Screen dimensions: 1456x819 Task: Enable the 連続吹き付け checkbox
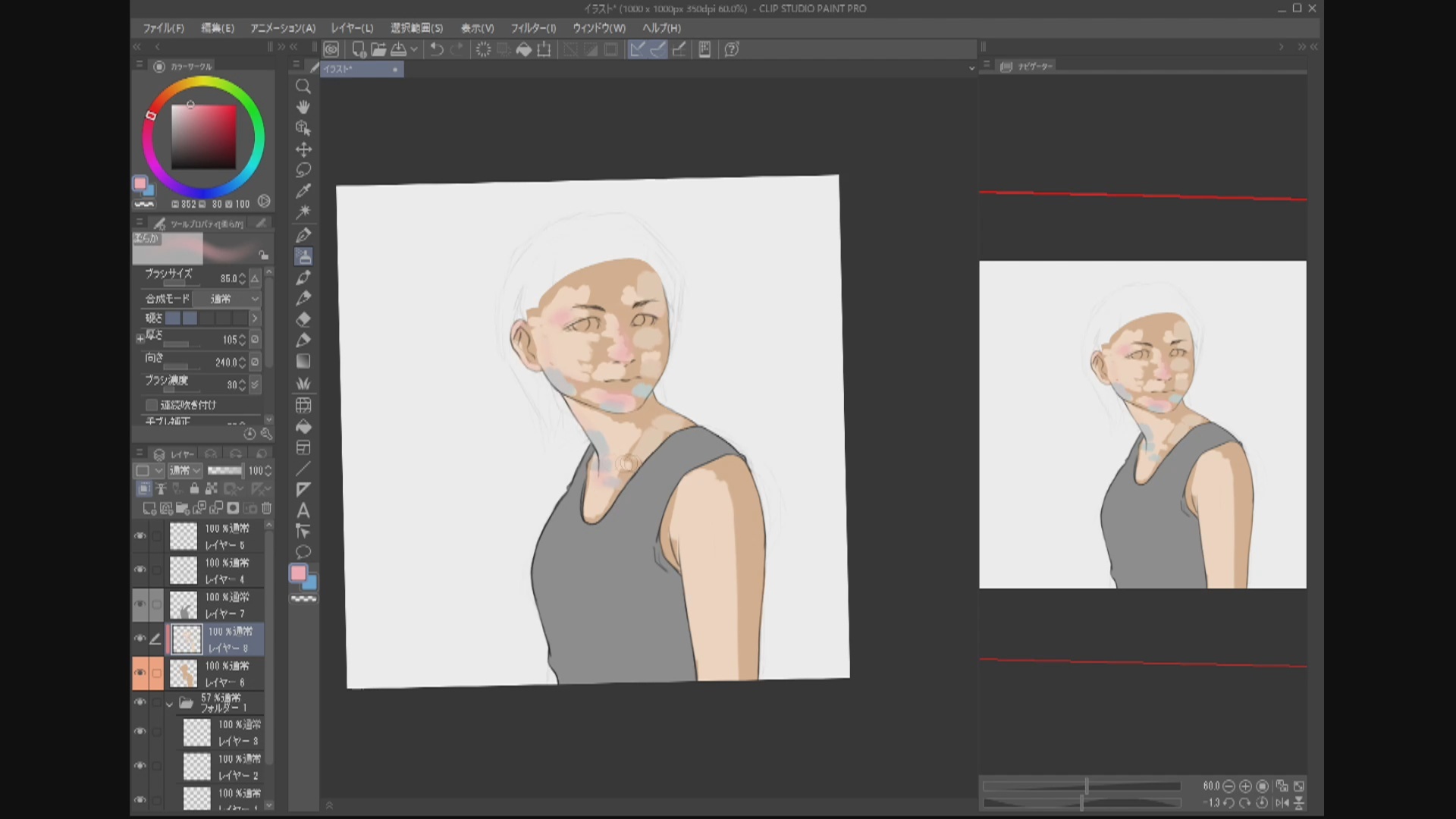click(x=151, y=405)
